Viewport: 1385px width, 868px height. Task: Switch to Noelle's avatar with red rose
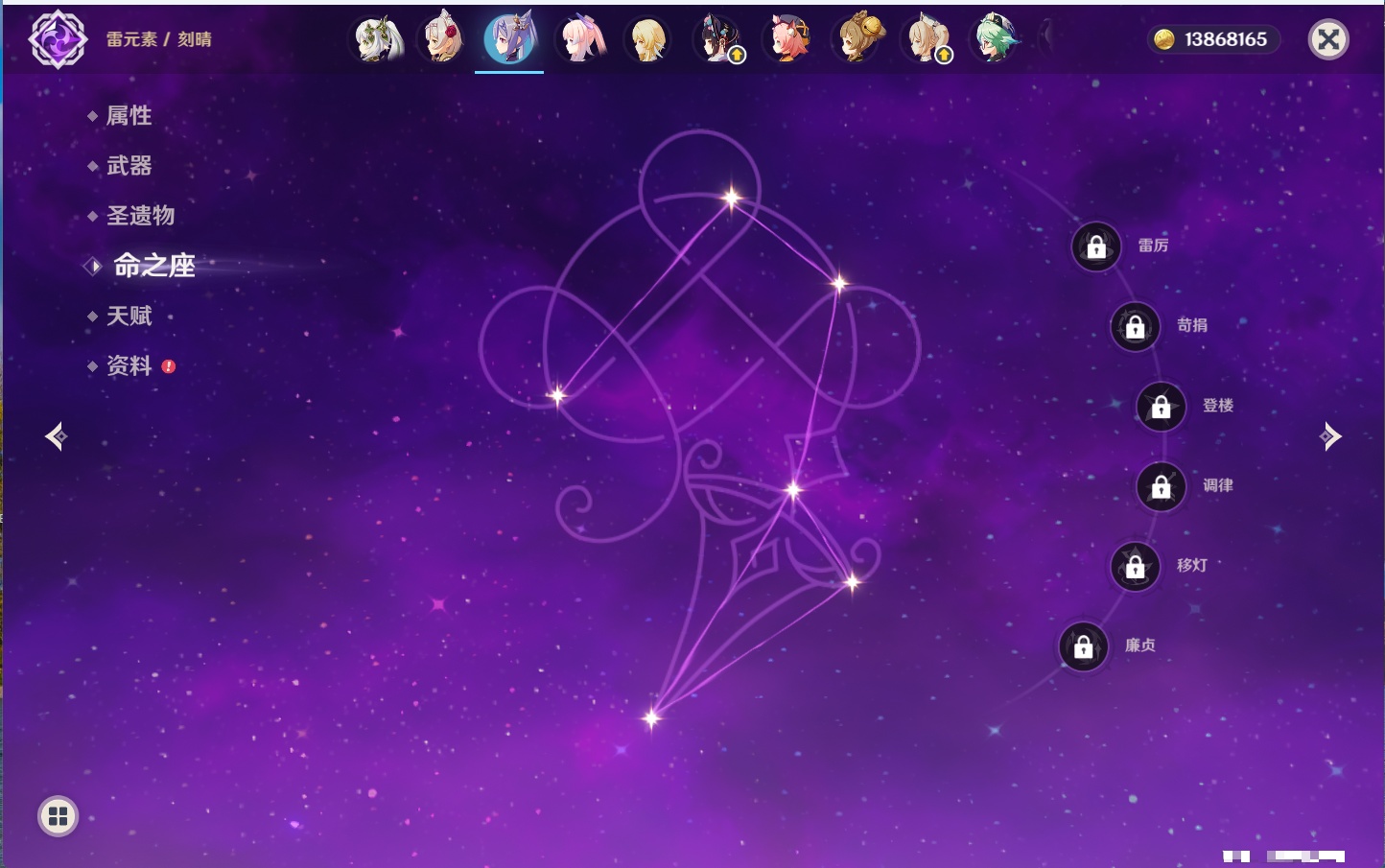coord(444,39)
